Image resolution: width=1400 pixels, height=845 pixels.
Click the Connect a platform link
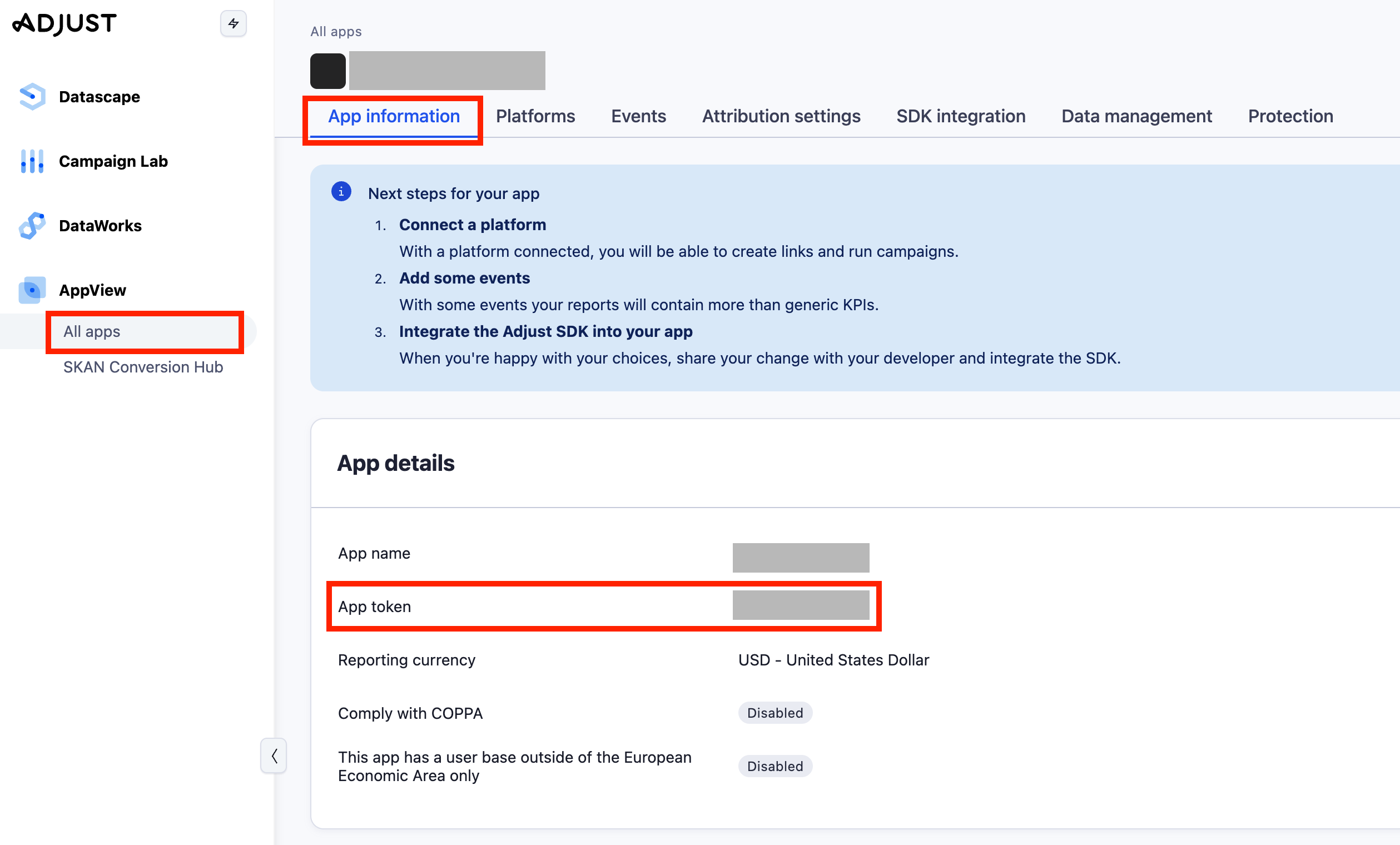tap(472, 225)
